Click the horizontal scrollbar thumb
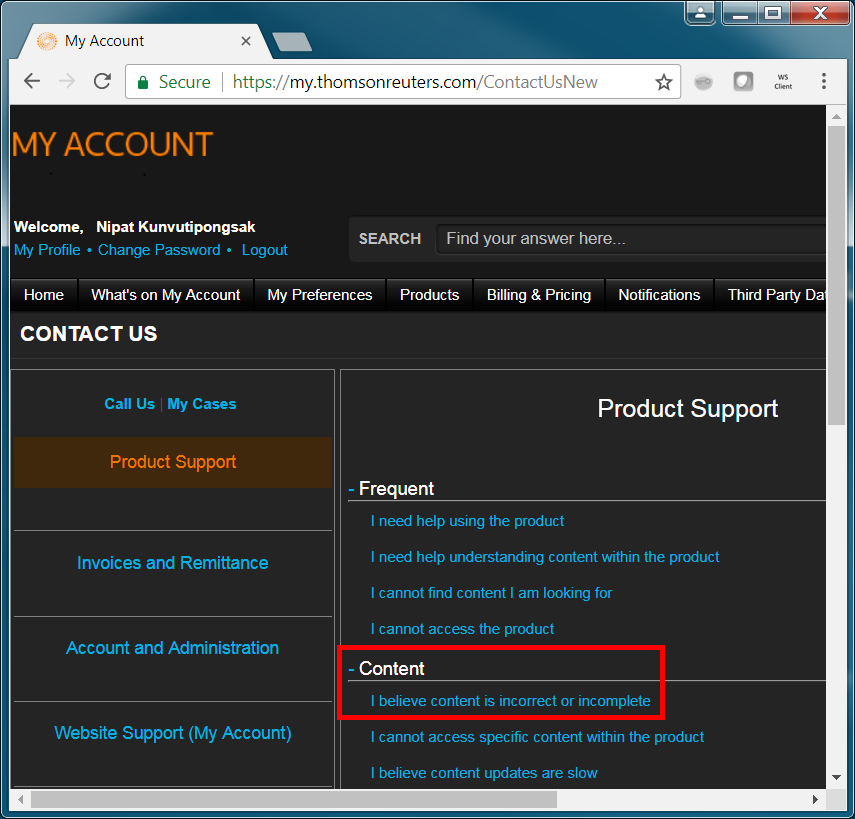 [x=294, y=799]
